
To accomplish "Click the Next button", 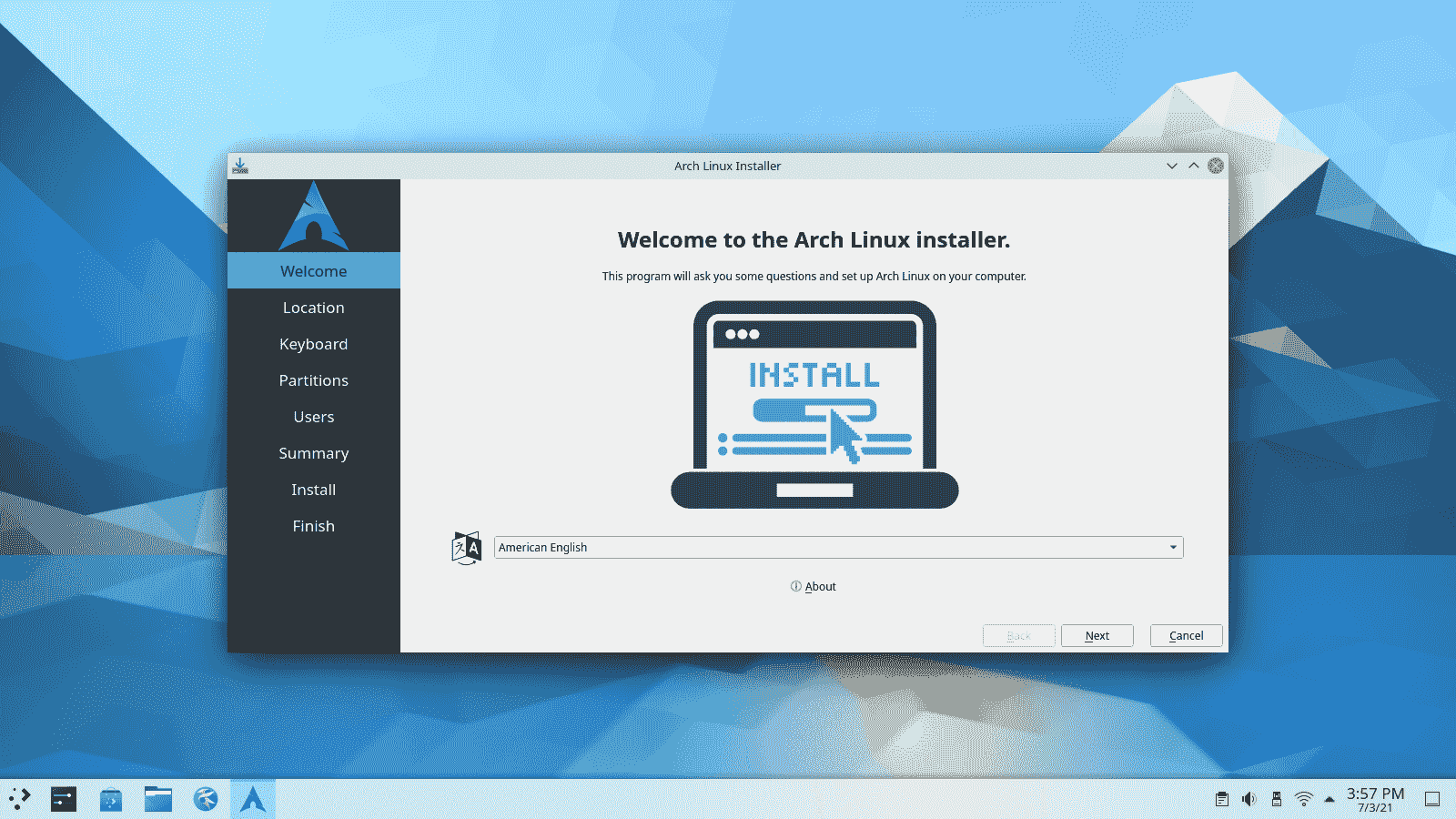I will tap(1097, 635).
